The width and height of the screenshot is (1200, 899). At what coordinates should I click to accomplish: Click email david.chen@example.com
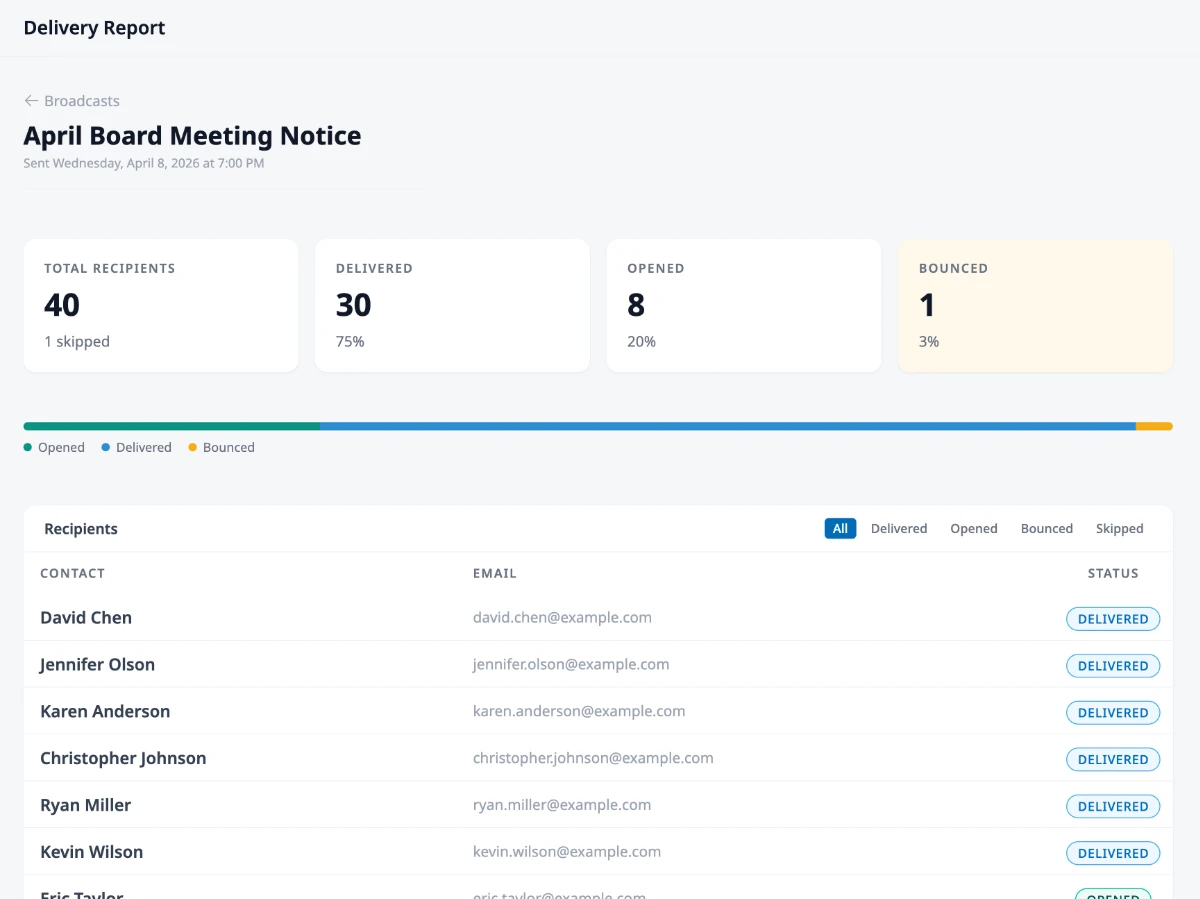562,617
